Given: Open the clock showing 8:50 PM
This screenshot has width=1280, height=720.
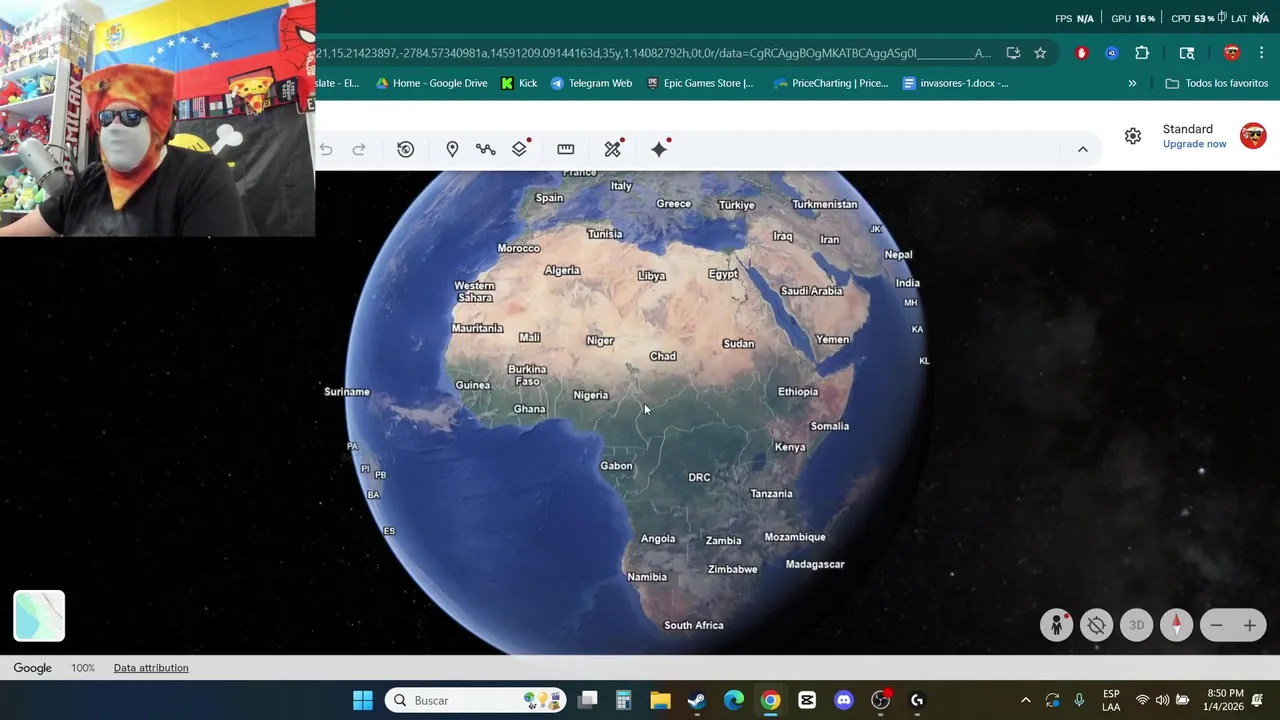Looking at the screenshot, I should pyautogui.click(x=1225, y=700).
